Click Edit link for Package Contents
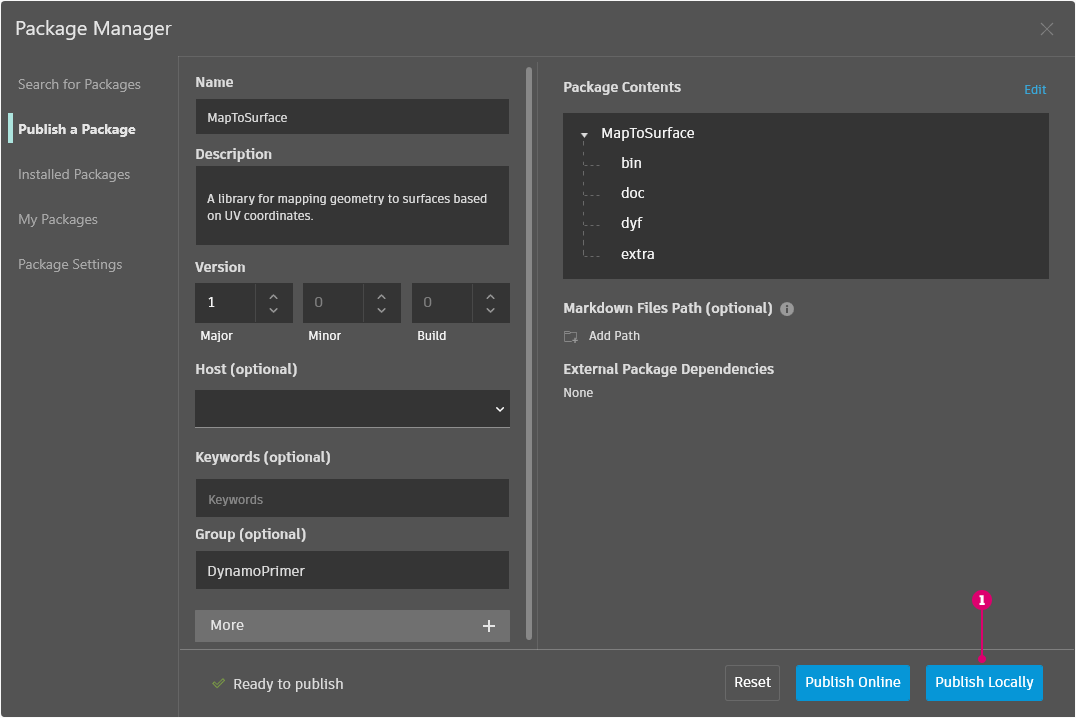Image resolution: width=1076 pixels, height=718 pixels. pyautogui.click(x=1035, y=90)
